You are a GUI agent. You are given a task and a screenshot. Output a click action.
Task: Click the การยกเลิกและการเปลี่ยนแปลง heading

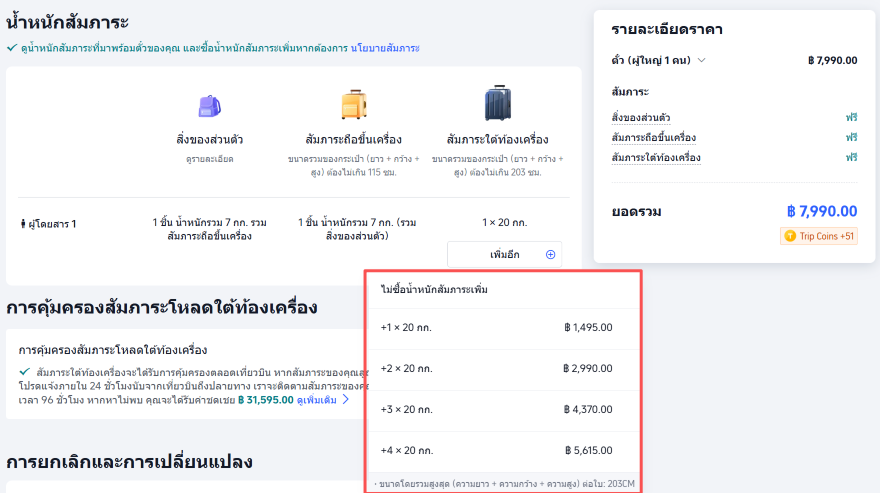[x=130, y=462]
